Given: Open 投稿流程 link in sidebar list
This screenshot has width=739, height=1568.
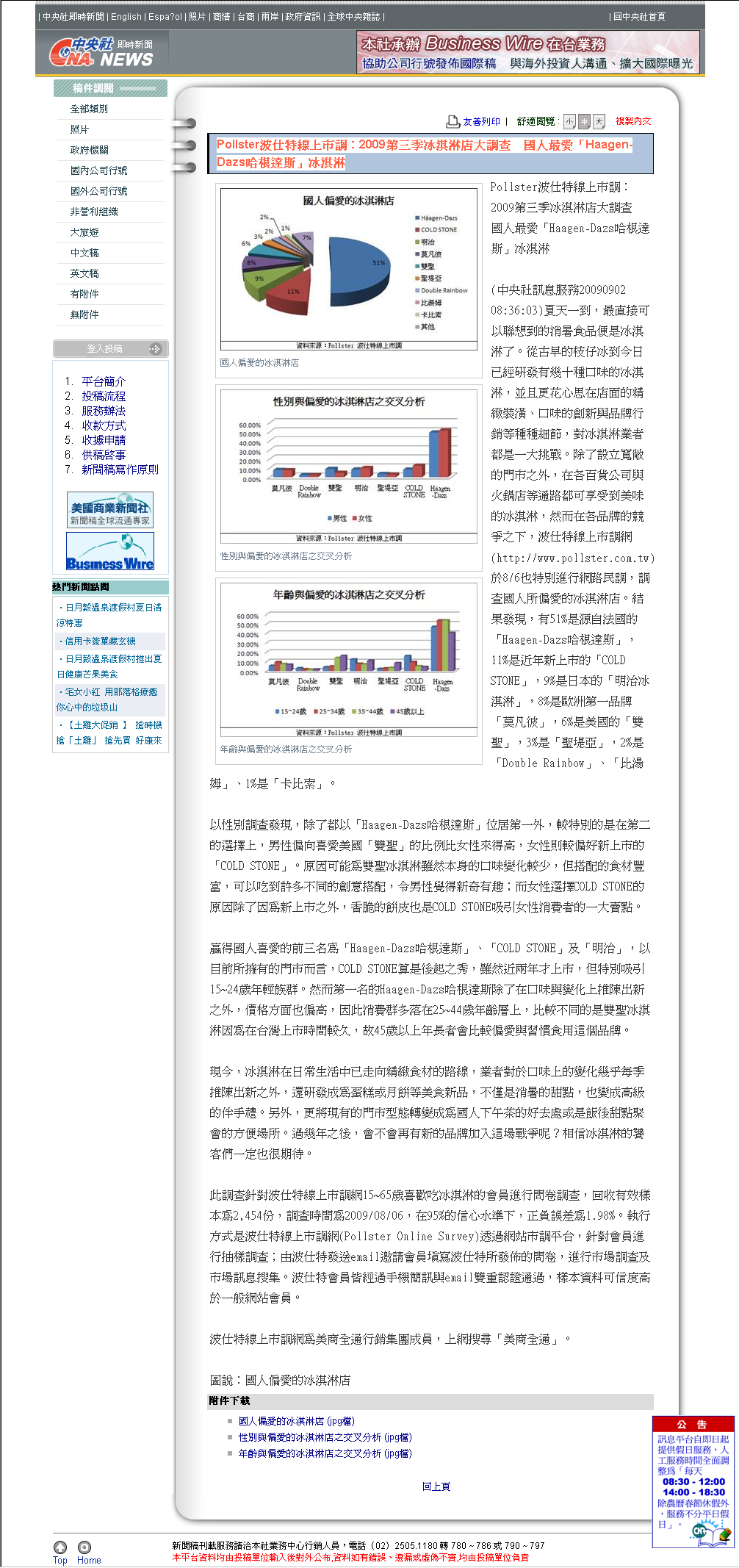Looking at the screenshot, I should click(x=104, y=396).
